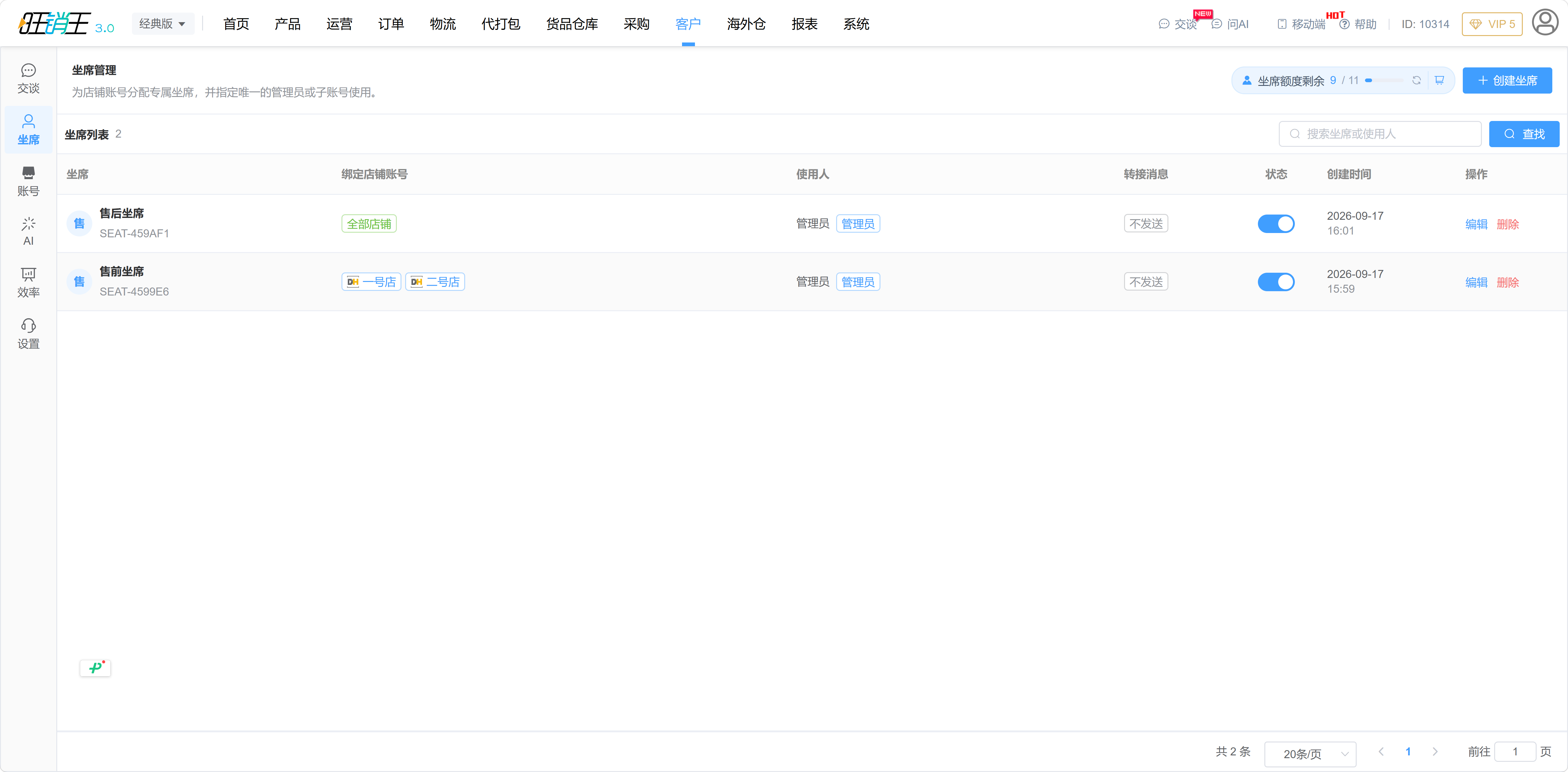Click the 二号店 store tag
The image size is (1568, 772).
(435, 282)
